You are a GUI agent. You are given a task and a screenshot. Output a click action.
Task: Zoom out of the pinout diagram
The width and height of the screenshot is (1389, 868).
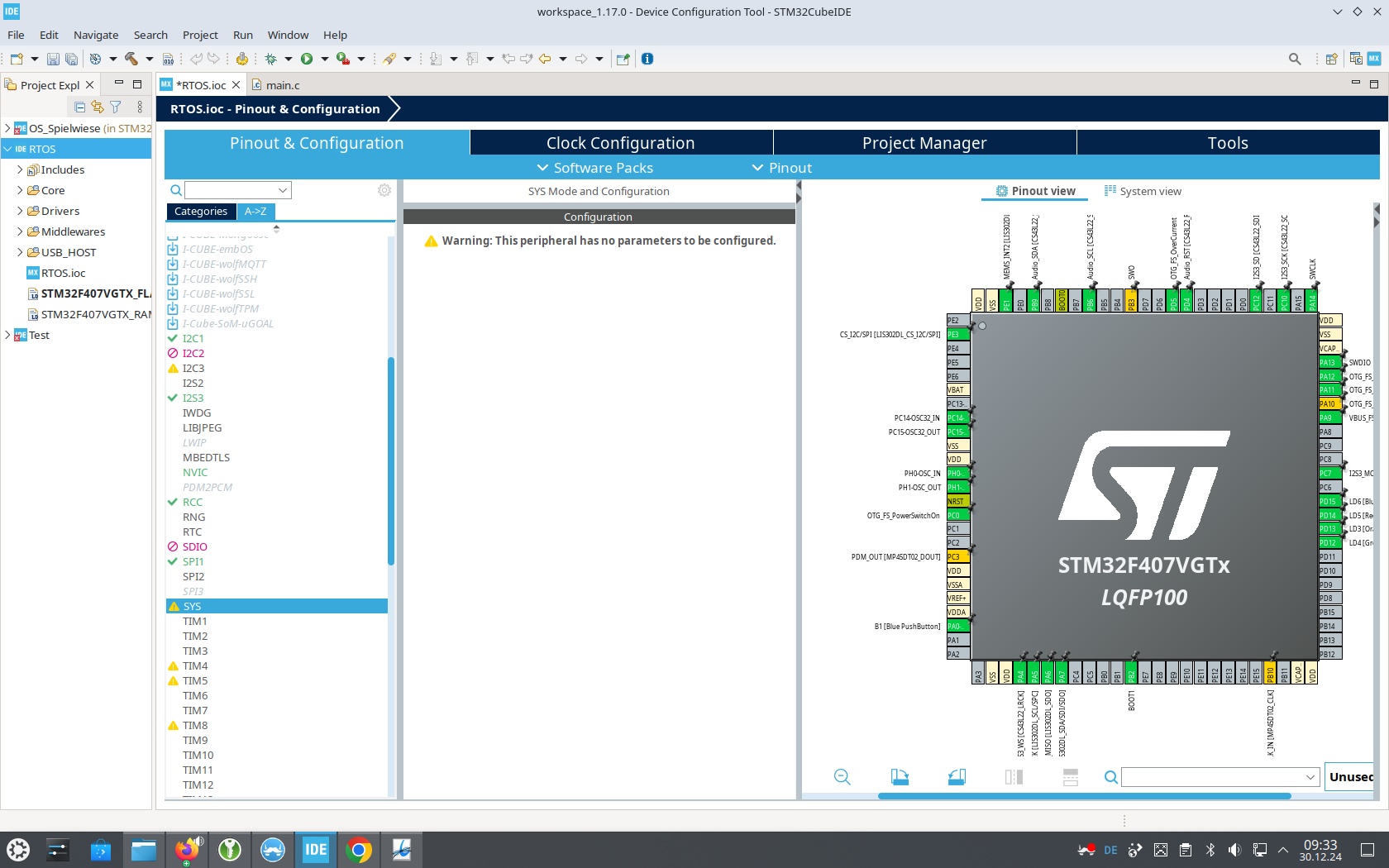point(842,777)
